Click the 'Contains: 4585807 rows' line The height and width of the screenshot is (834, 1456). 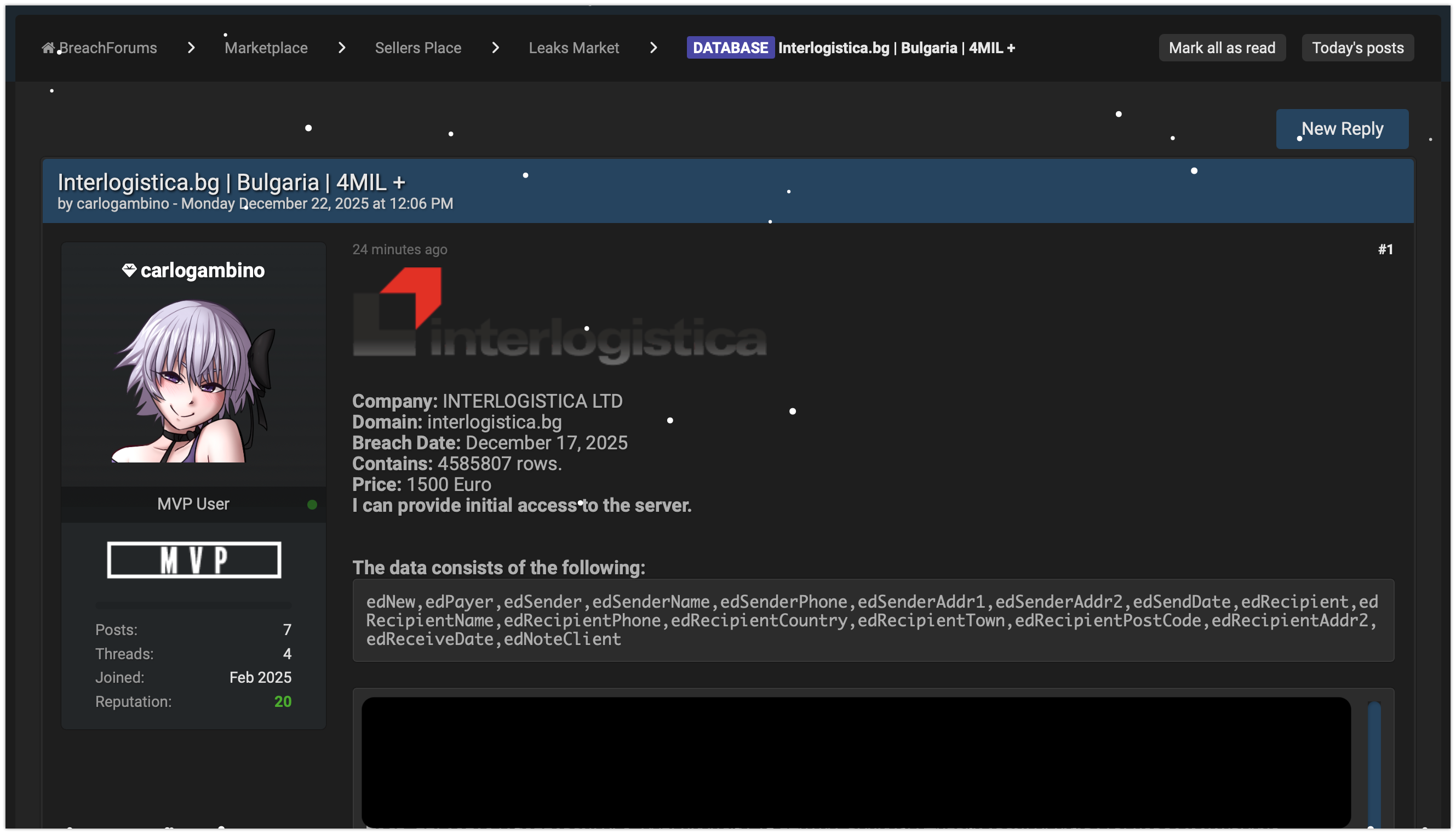click(457, 464)
